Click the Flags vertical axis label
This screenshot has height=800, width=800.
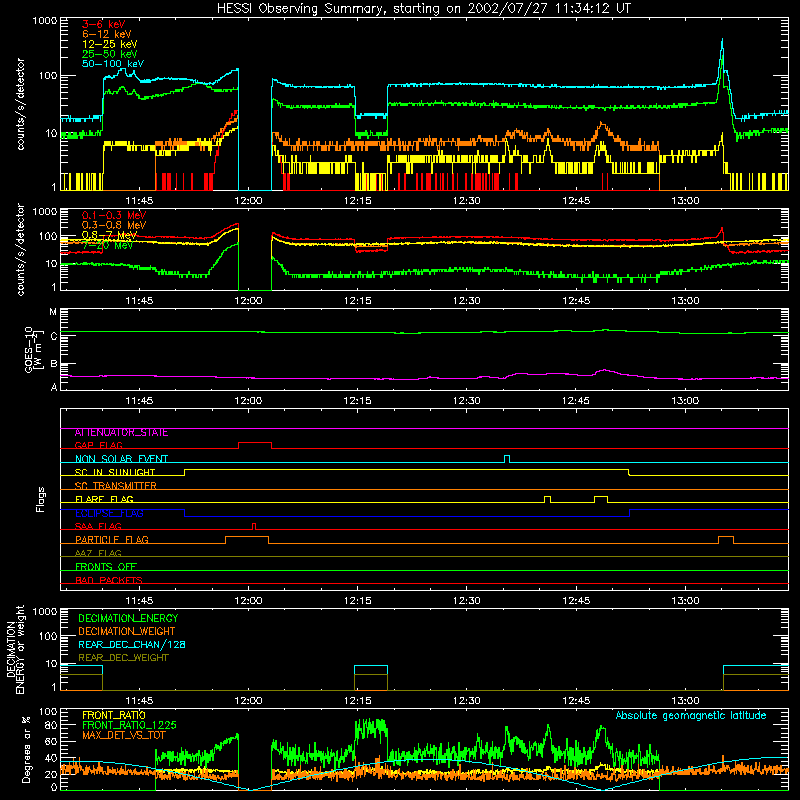pyautogui.click(x=41, y=499)
